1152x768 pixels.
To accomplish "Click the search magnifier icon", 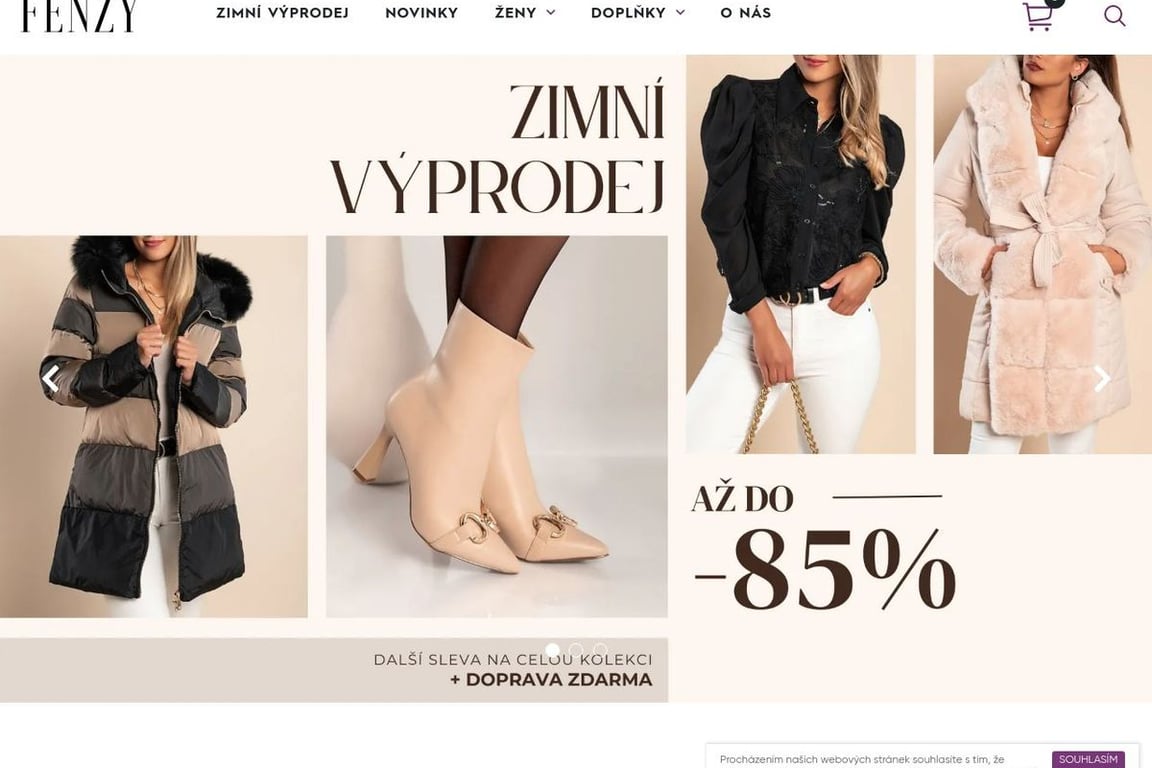I will [x=1115, y=15].
